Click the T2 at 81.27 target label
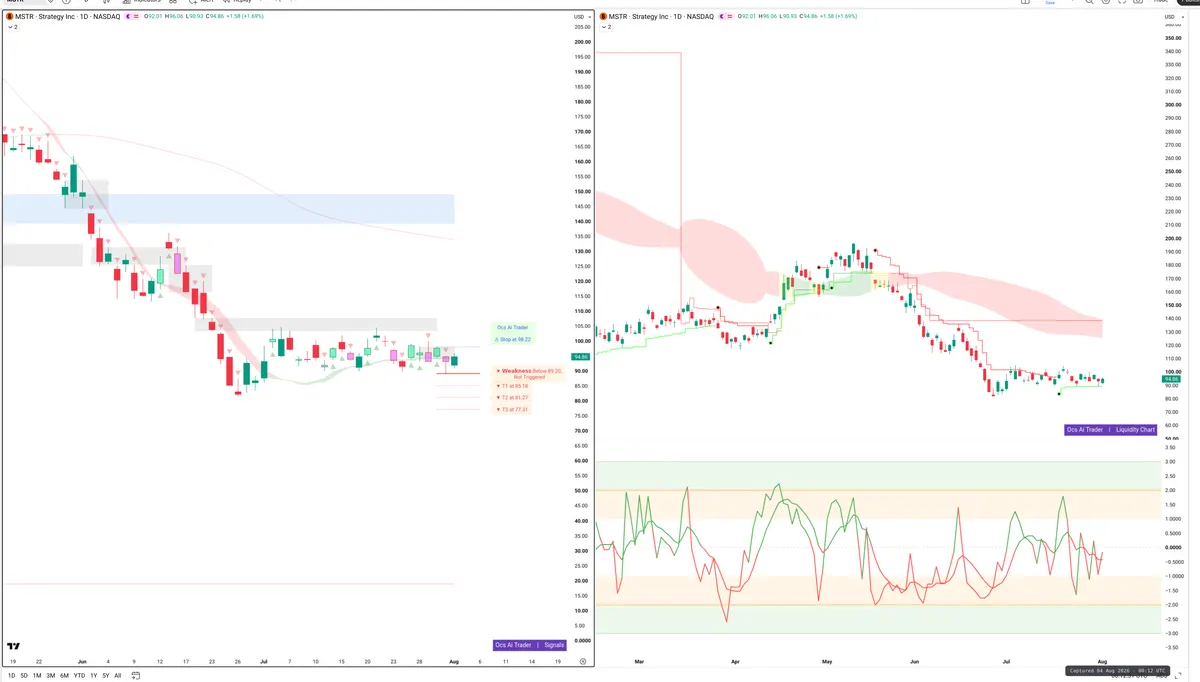 click(x=512, y=397)
